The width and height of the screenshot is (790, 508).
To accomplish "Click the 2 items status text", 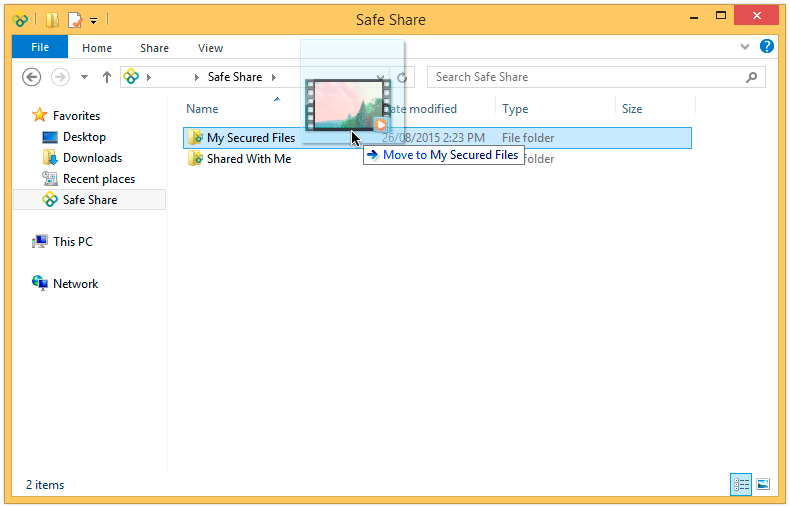I will click(45, 485).
